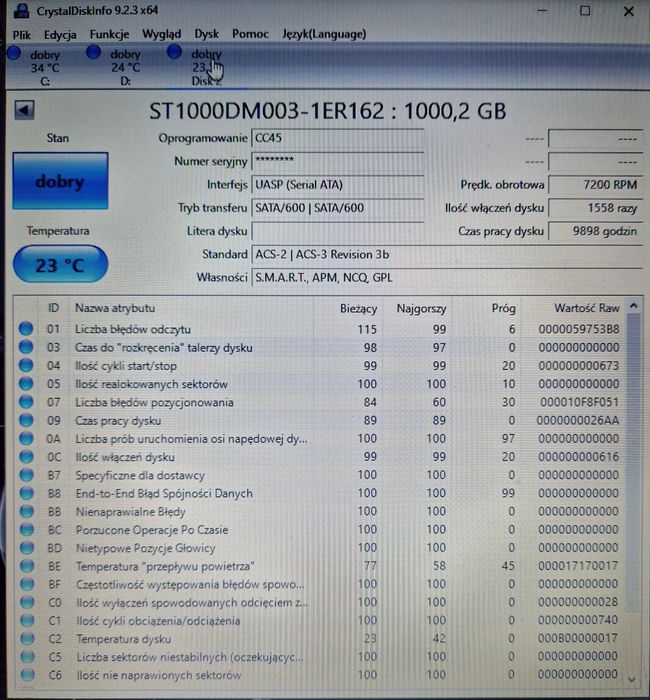Open the Język(Language) menu

click(324, 34)
